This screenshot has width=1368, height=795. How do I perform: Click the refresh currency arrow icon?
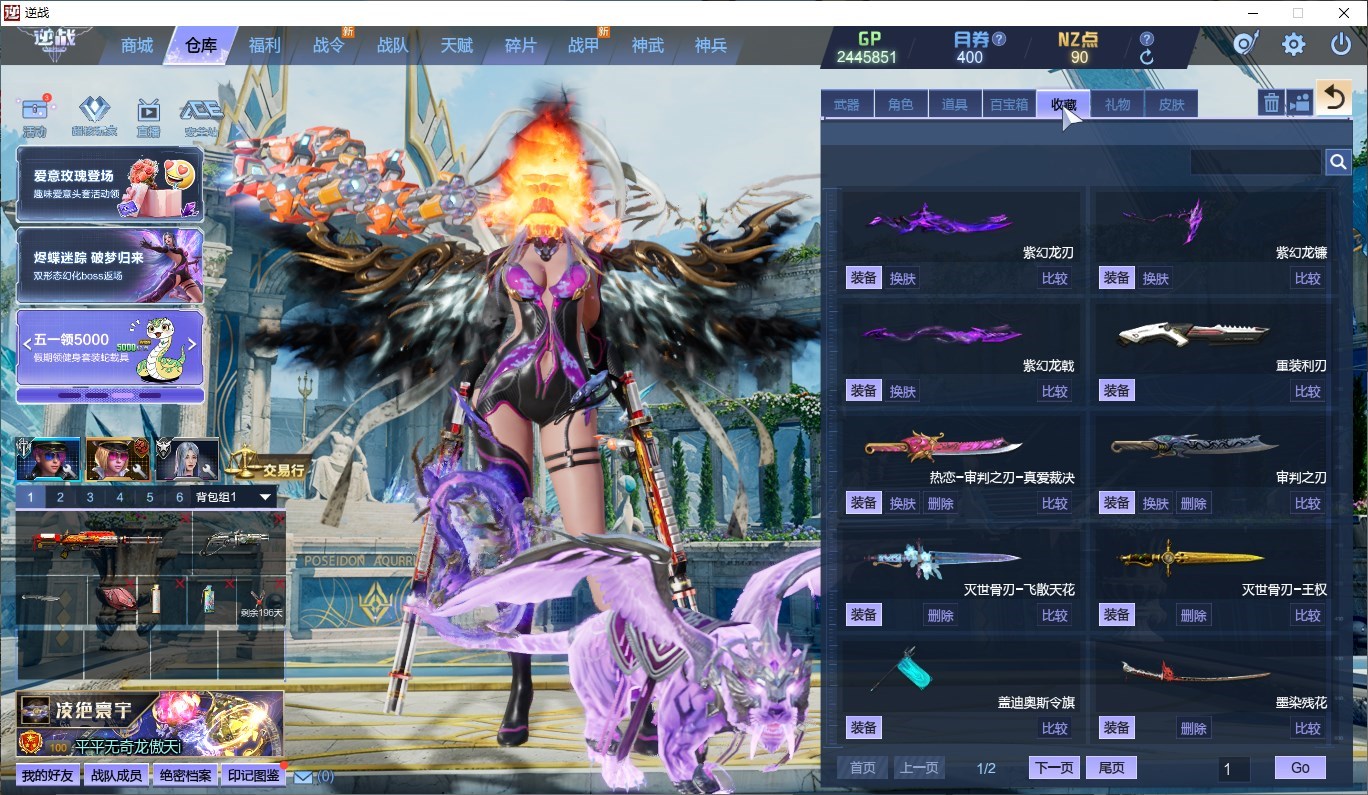tap(1147, 57)
